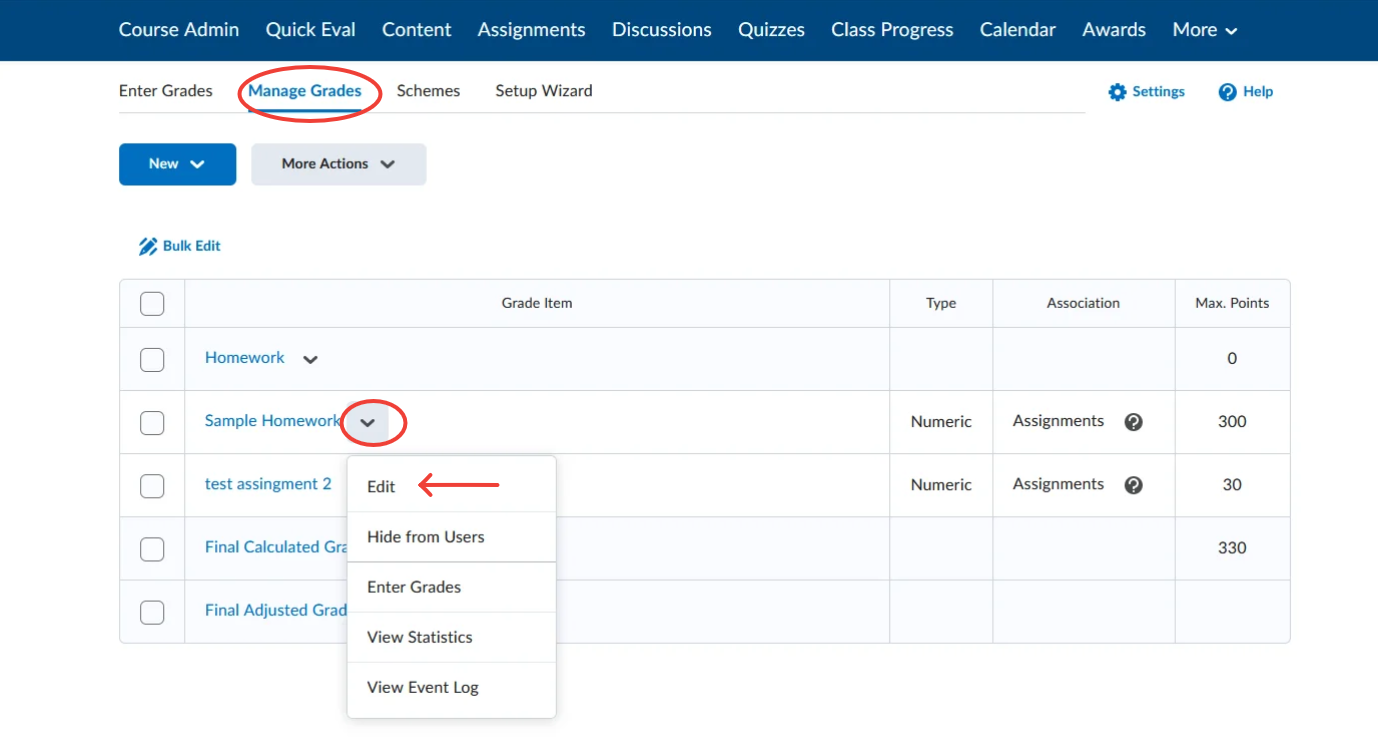This screenshot has width=1378, height=746.
Task: Click the Grade Item column header
Action: [x=536, y=303]
